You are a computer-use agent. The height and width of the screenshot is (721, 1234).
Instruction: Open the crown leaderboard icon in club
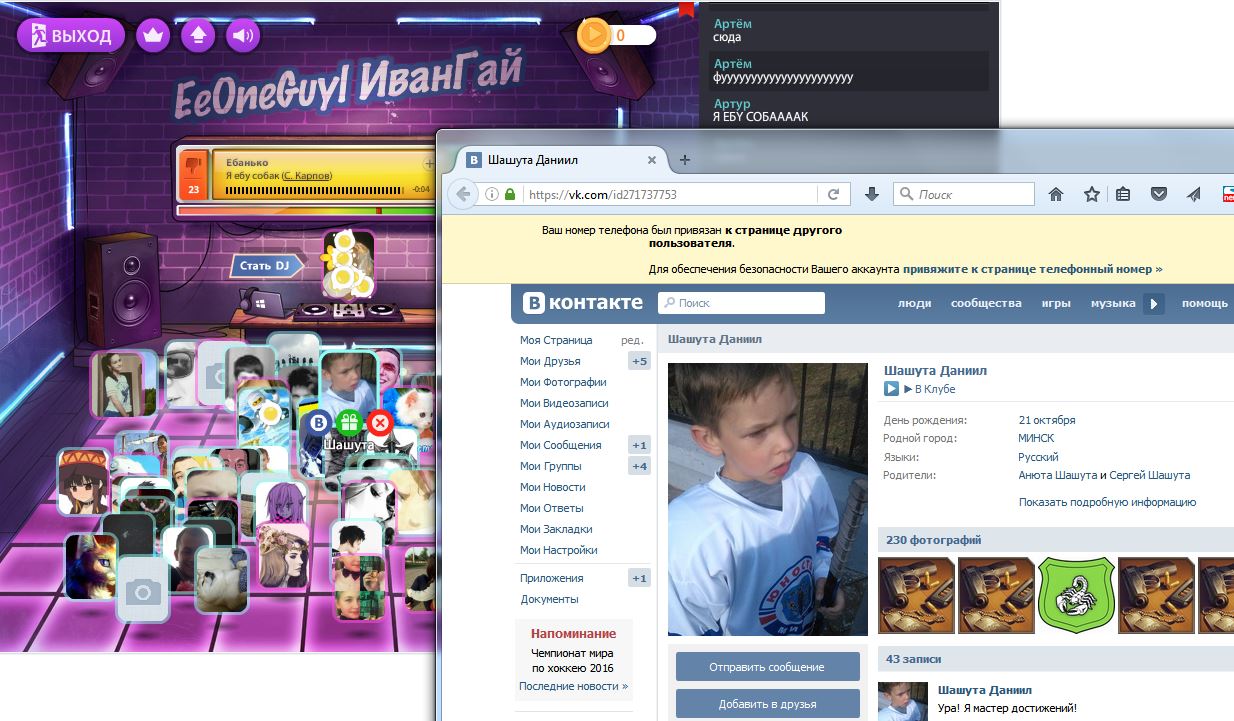pyautogui.click(x=153, y=36)
